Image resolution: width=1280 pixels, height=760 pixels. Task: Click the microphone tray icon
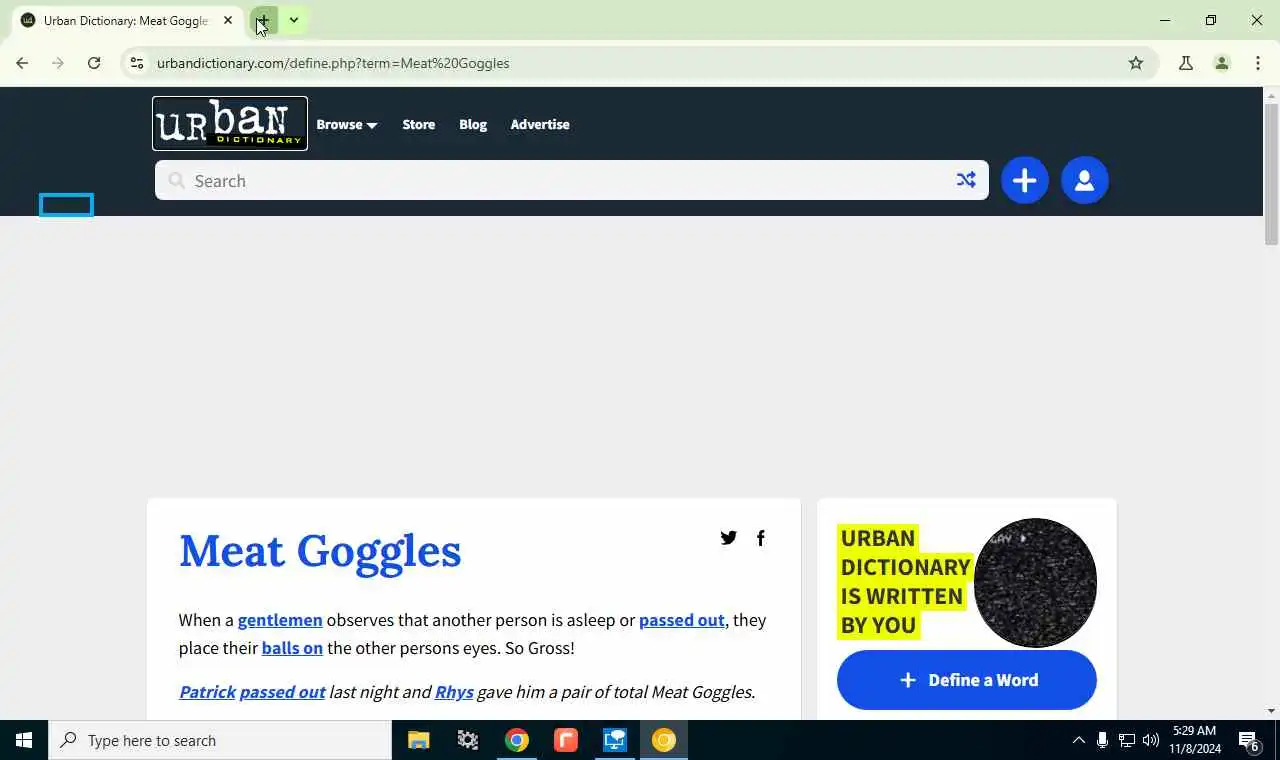(x=1102, y=740)
